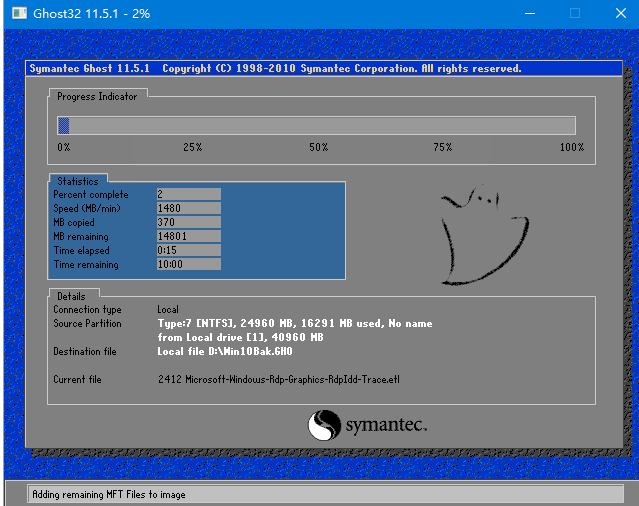
Task: Click the MB copied value field
Action: point(188,222)
